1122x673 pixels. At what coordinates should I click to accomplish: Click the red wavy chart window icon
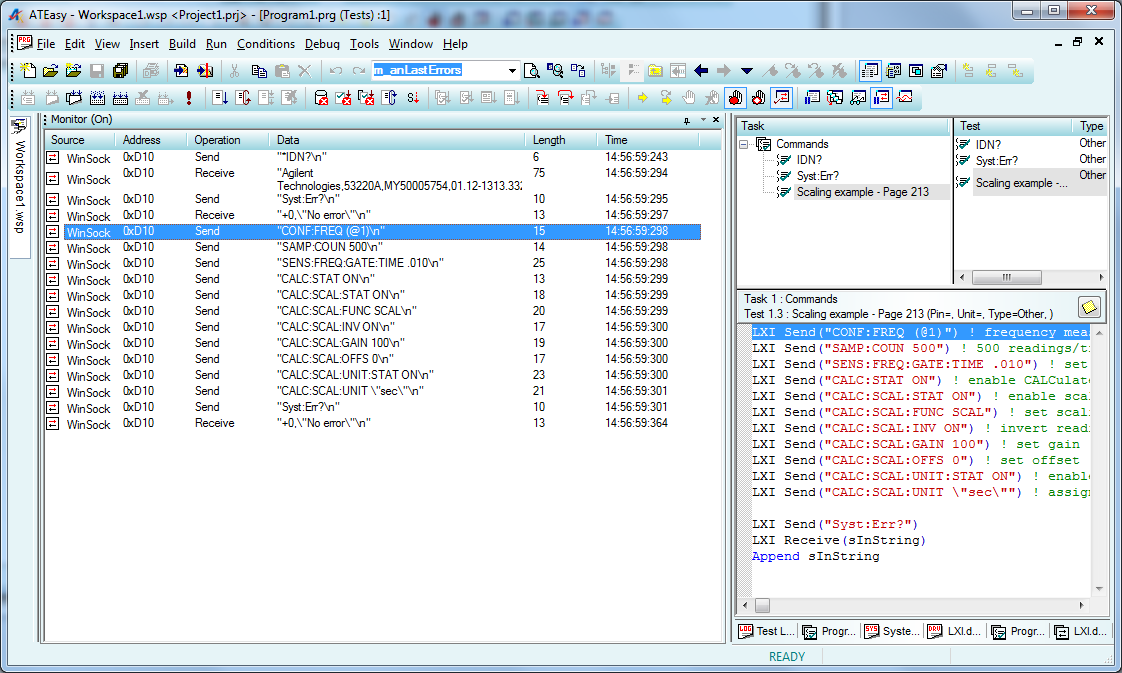pos(905,97)
